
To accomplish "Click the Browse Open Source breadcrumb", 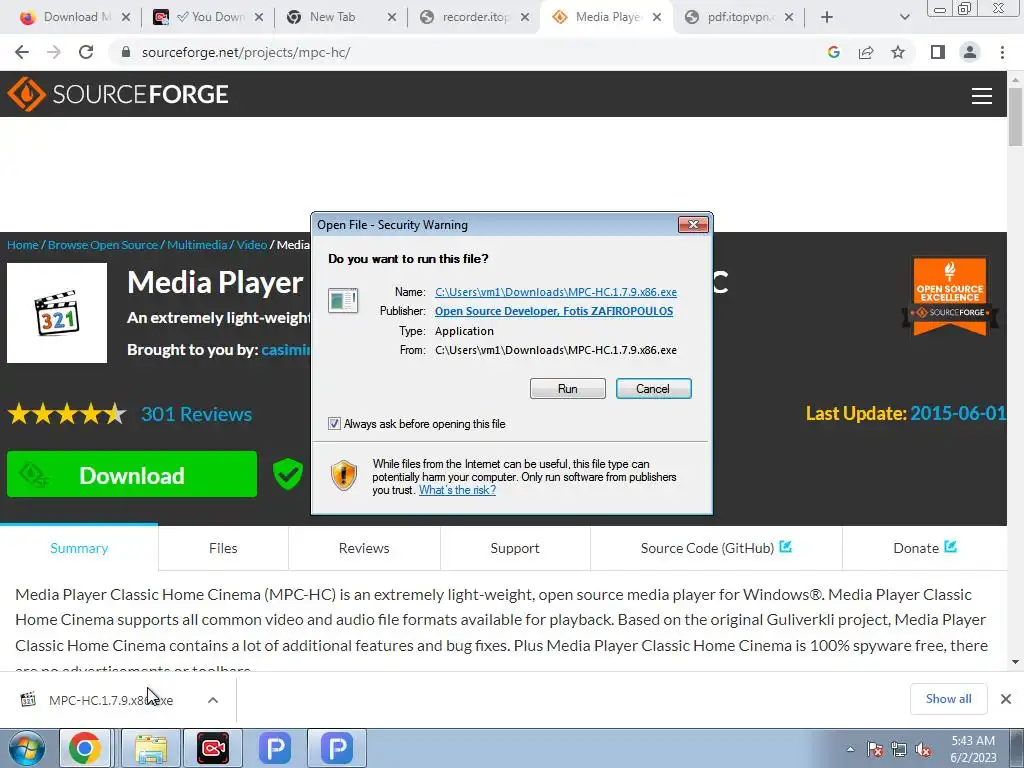I will pyautogui.click(x=103, y=245).
